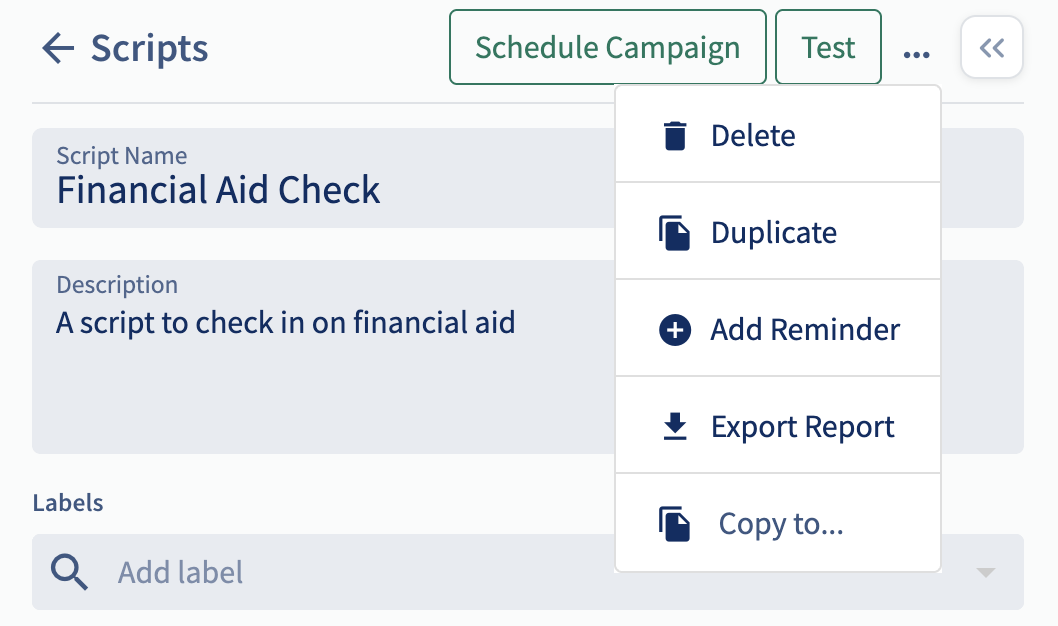Choose Export Report from the menu
The image size is (1058, 626).
click(x=778, y=426)
